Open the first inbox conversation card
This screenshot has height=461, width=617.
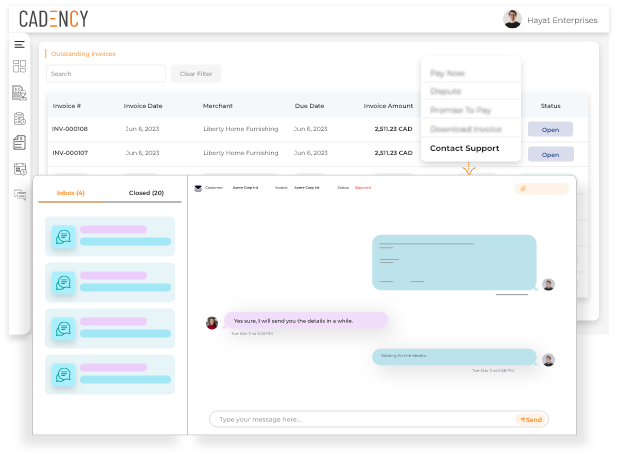pos(110,236)
